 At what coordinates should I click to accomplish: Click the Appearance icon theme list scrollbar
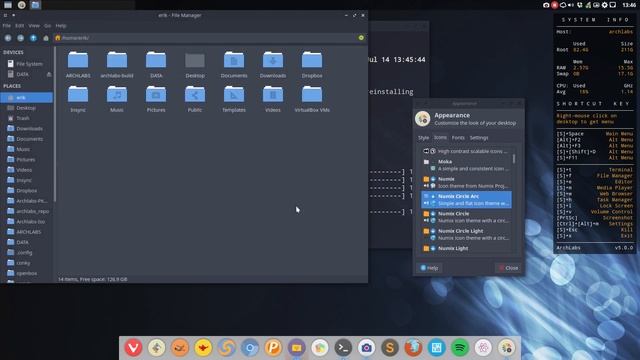coord(514,158)
